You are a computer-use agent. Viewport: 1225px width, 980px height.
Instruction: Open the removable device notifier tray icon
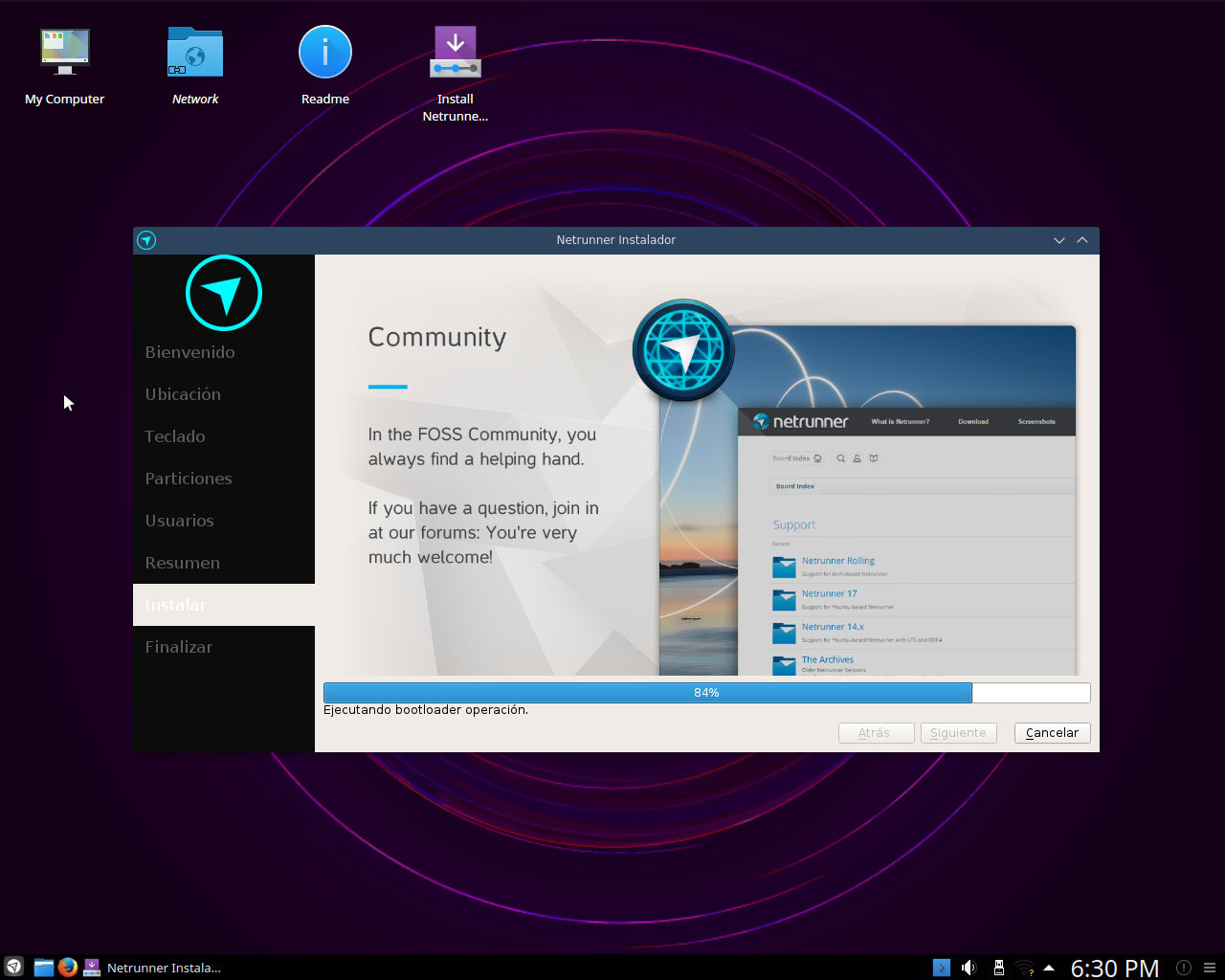point(998,968)
